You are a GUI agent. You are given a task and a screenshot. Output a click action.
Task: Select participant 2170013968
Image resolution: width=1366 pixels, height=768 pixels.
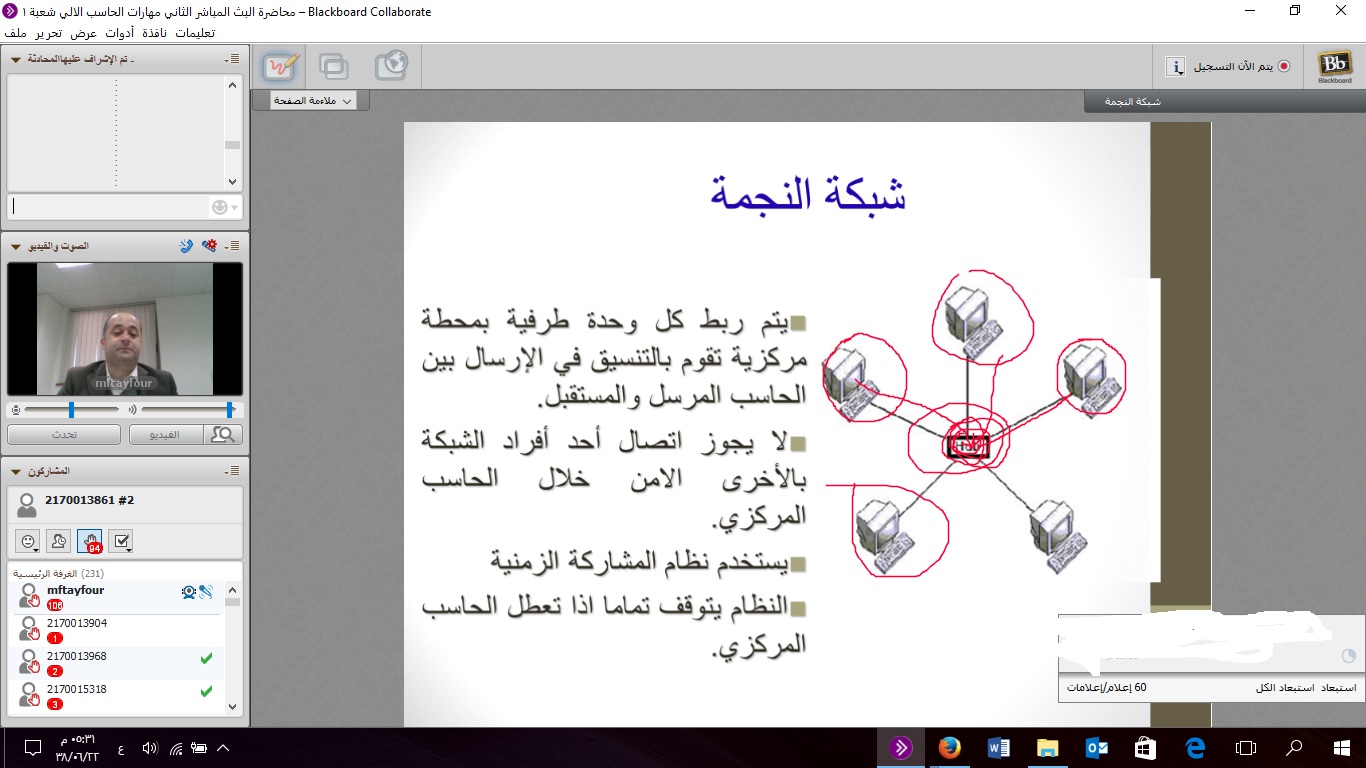click(116, 663)
